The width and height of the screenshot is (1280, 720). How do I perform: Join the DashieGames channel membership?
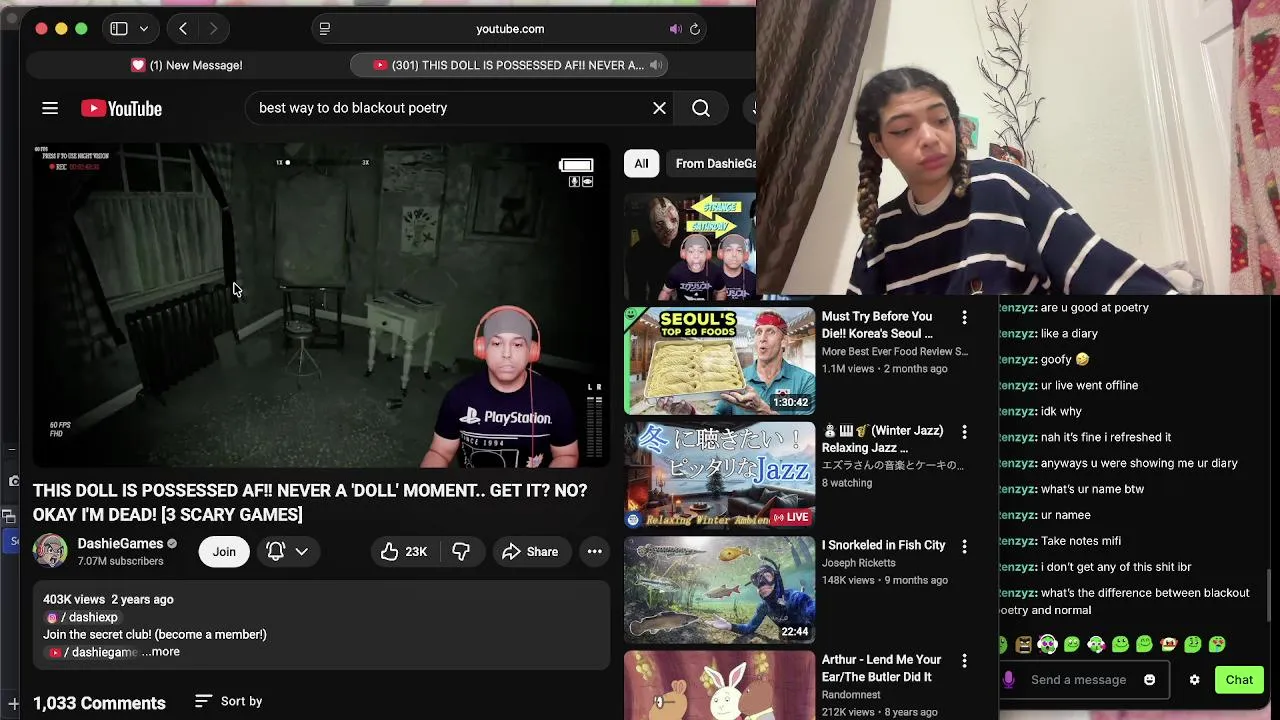point(224,552)
